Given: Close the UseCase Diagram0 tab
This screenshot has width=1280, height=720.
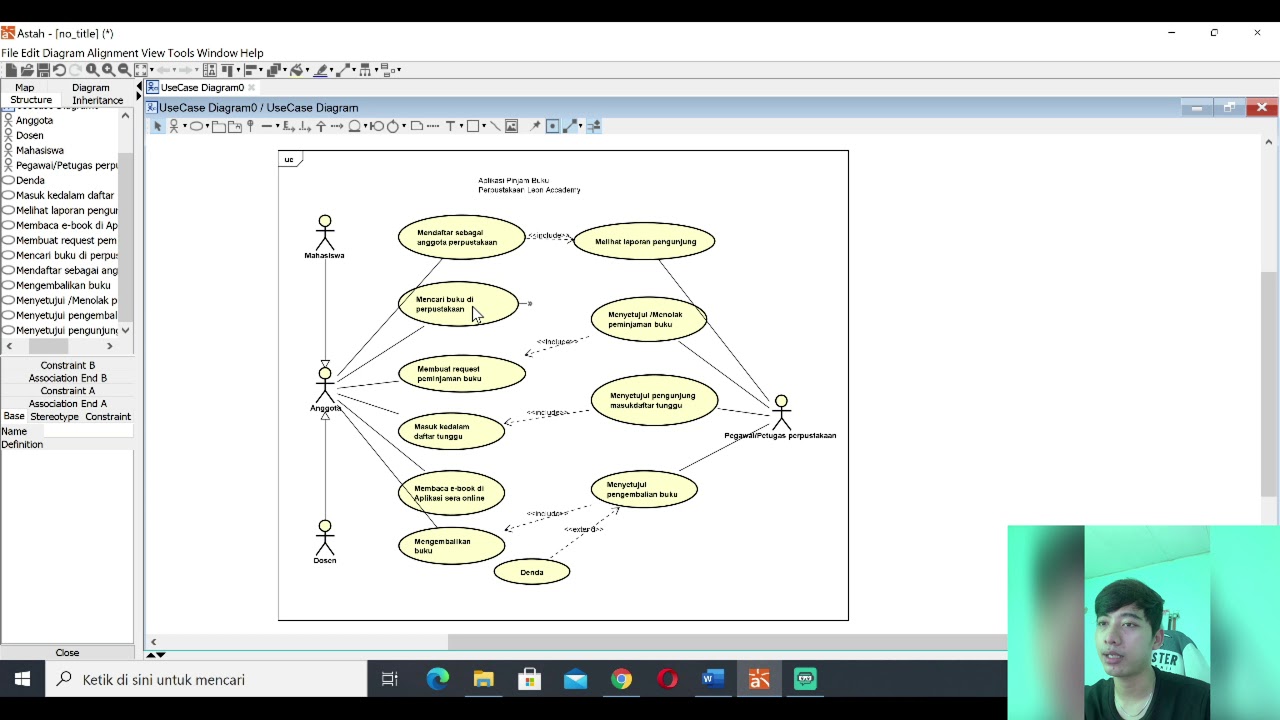Looking at the screenshot, I should [251, 88].
